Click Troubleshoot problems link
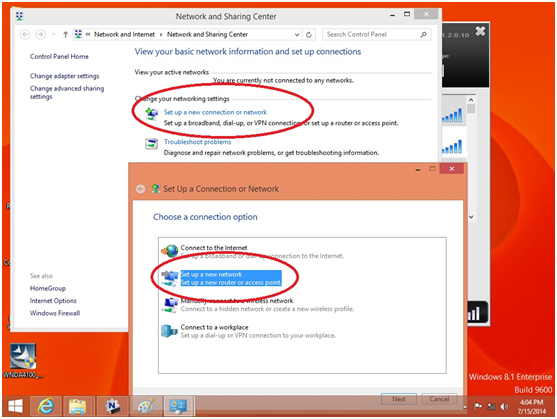 (x=197, y=142)
